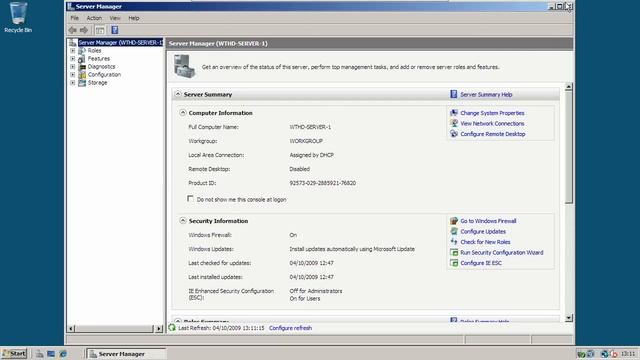Open the Action menu
This screenshot has height=360, width=640.
coord(94,18)
